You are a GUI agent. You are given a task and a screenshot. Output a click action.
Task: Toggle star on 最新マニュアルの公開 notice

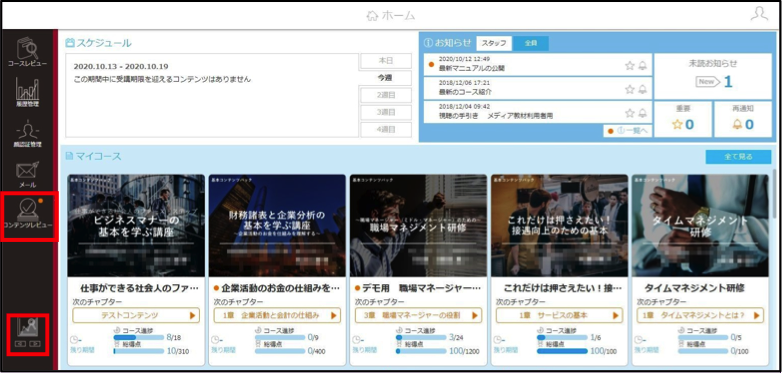(630, 65)
